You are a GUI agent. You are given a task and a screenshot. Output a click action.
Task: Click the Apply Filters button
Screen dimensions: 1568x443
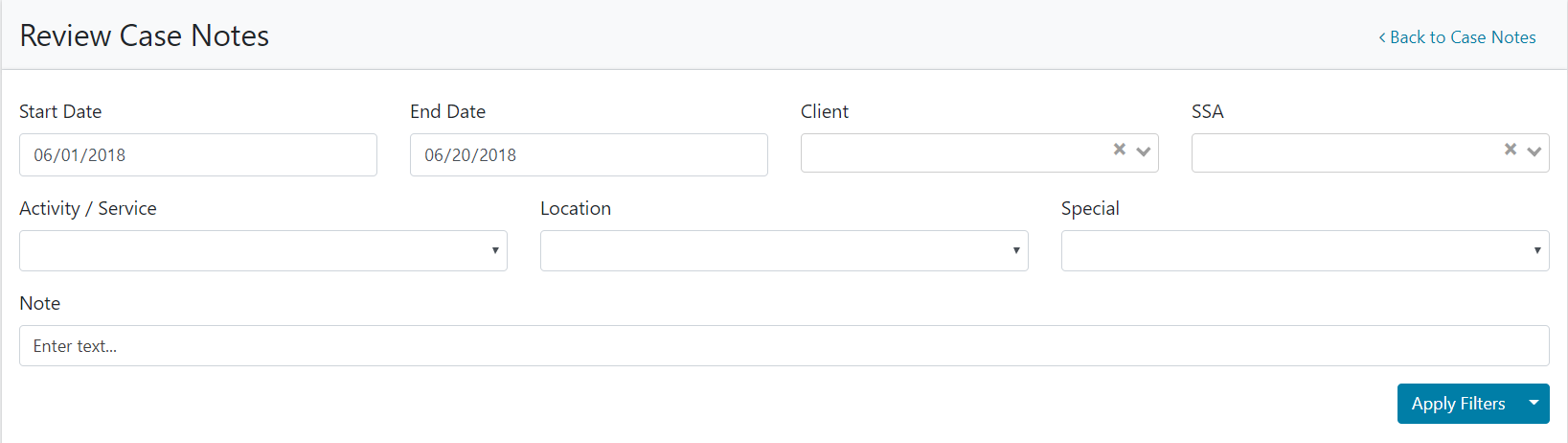click(x=1458, y=404)
